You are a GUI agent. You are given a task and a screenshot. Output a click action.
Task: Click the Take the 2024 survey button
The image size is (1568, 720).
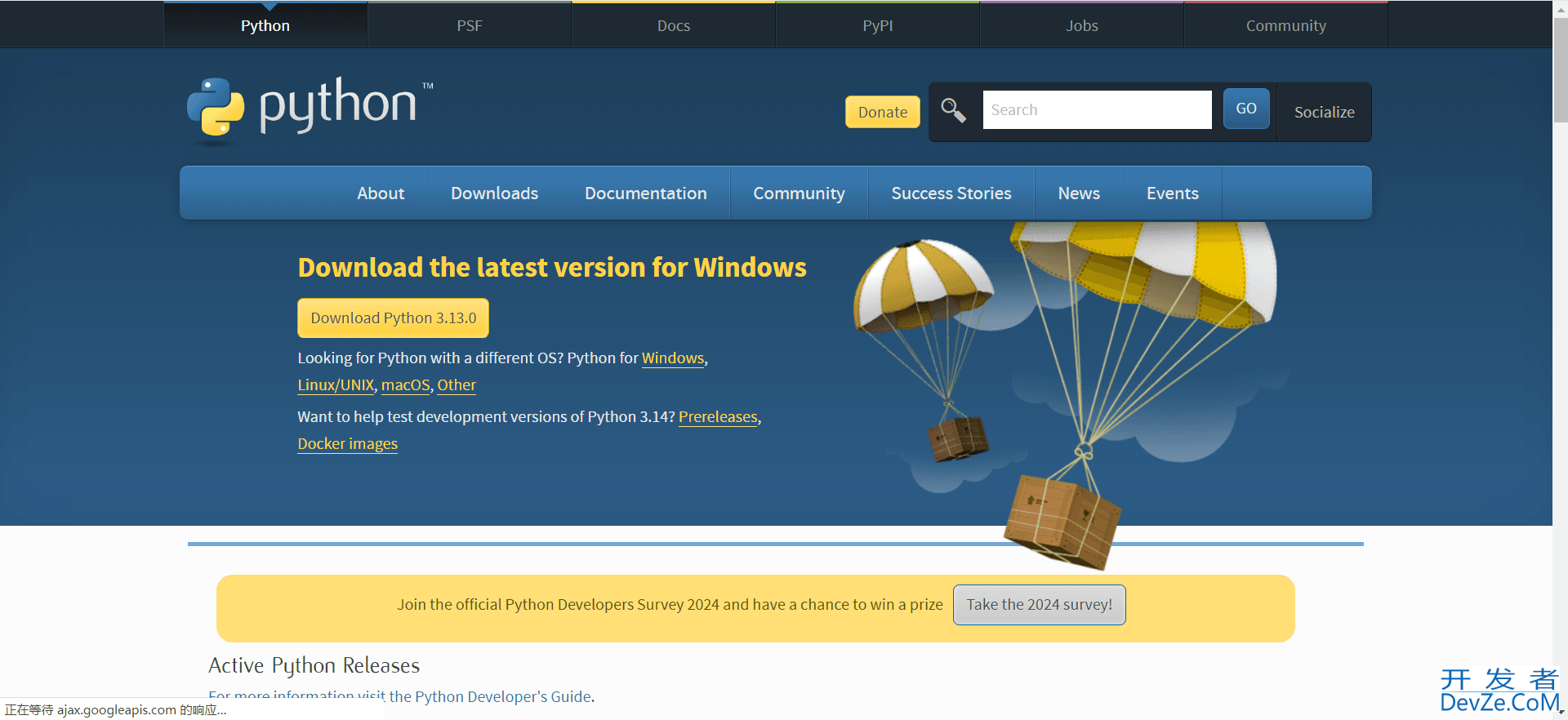click(x=1040, y=605)
